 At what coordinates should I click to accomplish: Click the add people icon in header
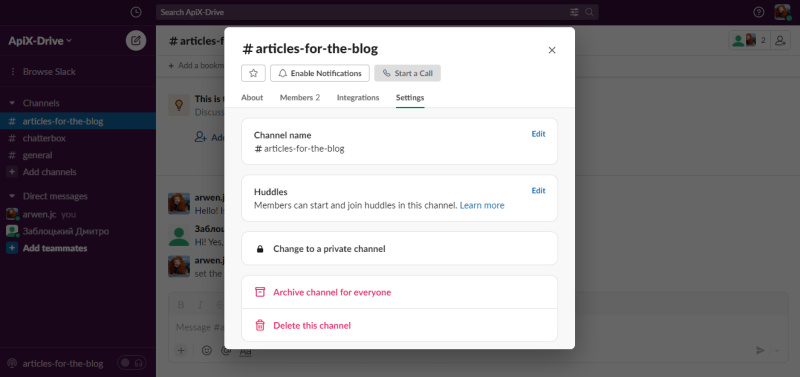point(780,40)
